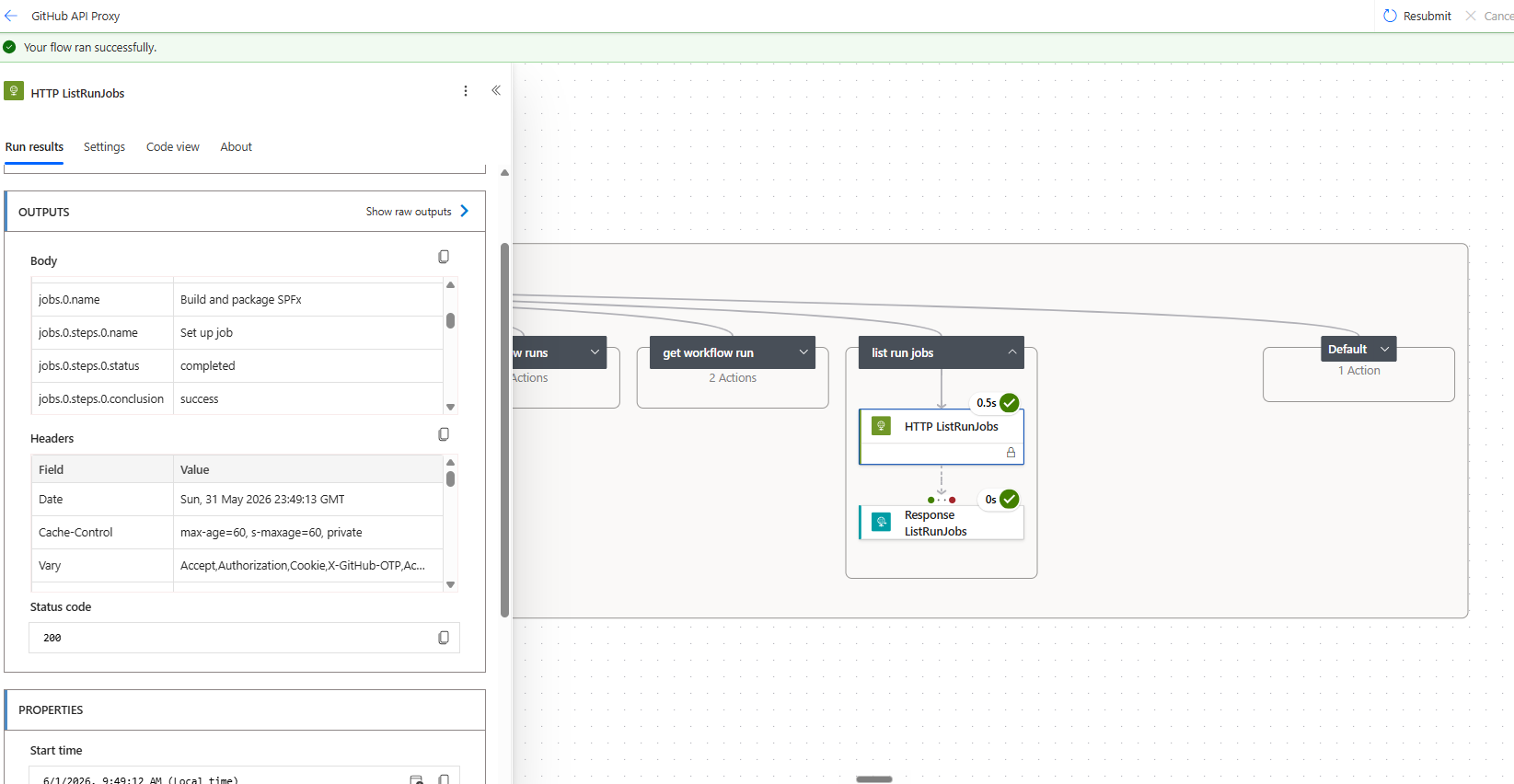The image size is (1514, 784).
Task: Select the Vary header field
Action: (x=50, y=566)
